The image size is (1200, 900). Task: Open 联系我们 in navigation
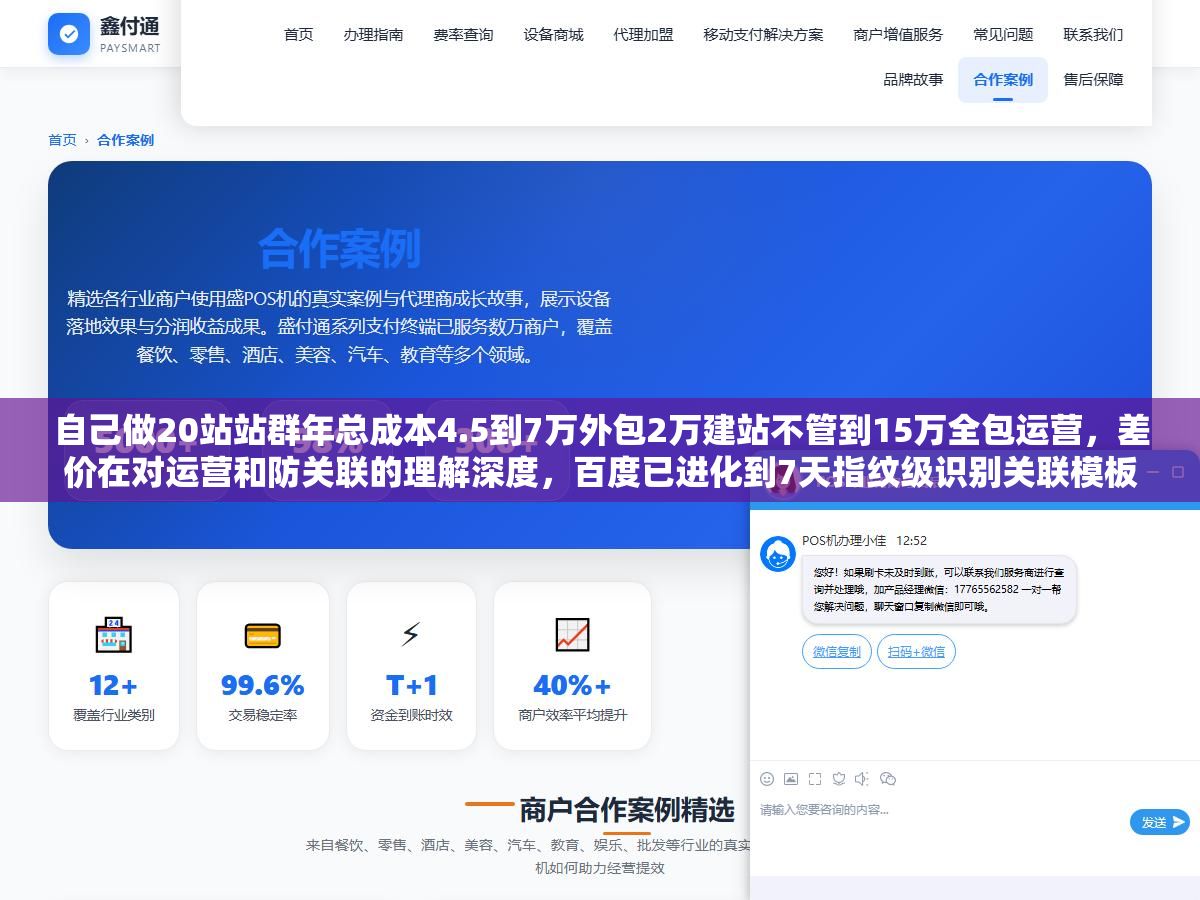(x=1093, y=34)
